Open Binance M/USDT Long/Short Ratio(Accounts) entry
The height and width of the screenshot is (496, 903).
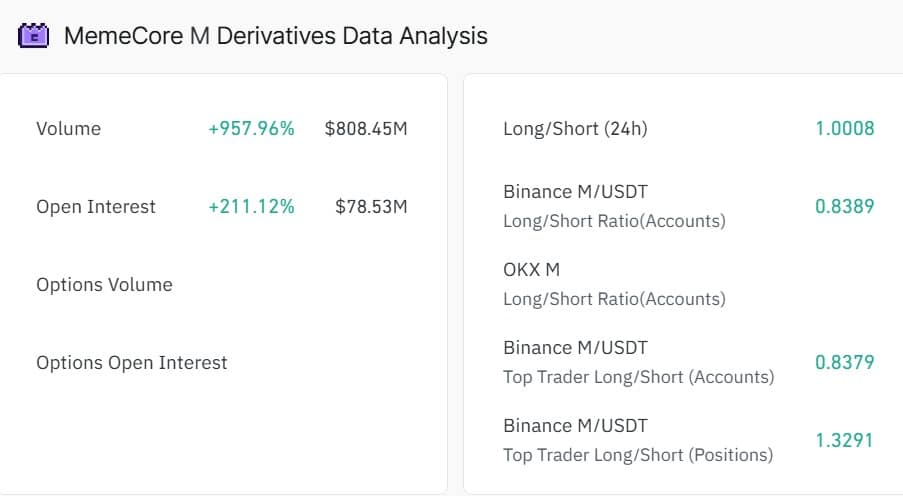point(614,205)
